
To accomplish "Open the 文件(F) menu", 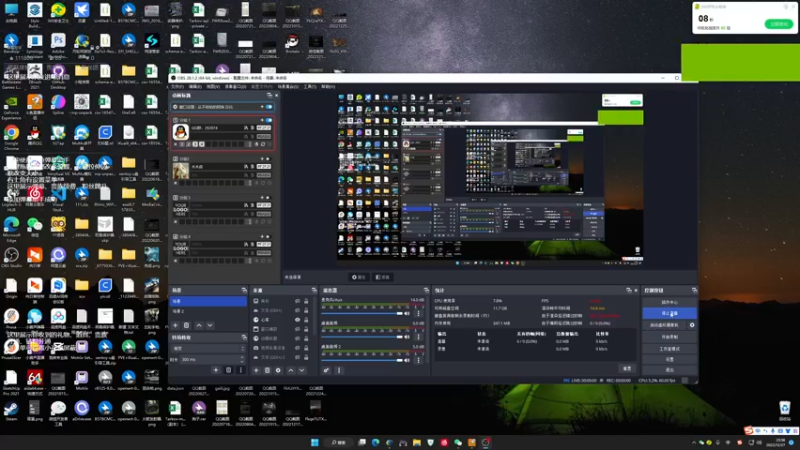I will 177,87.
